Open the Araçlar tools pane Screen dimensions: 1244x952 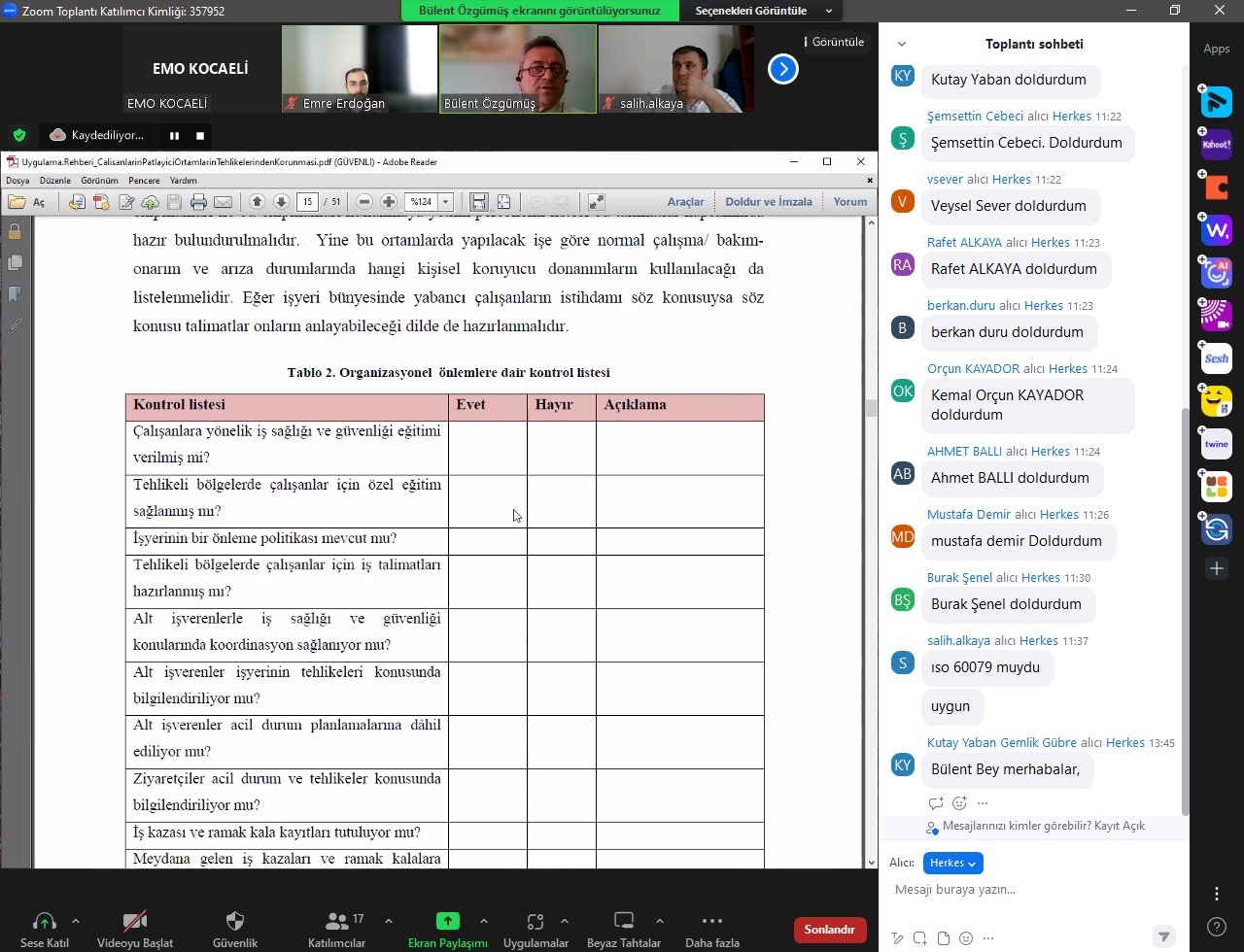(x=685, y=202)
